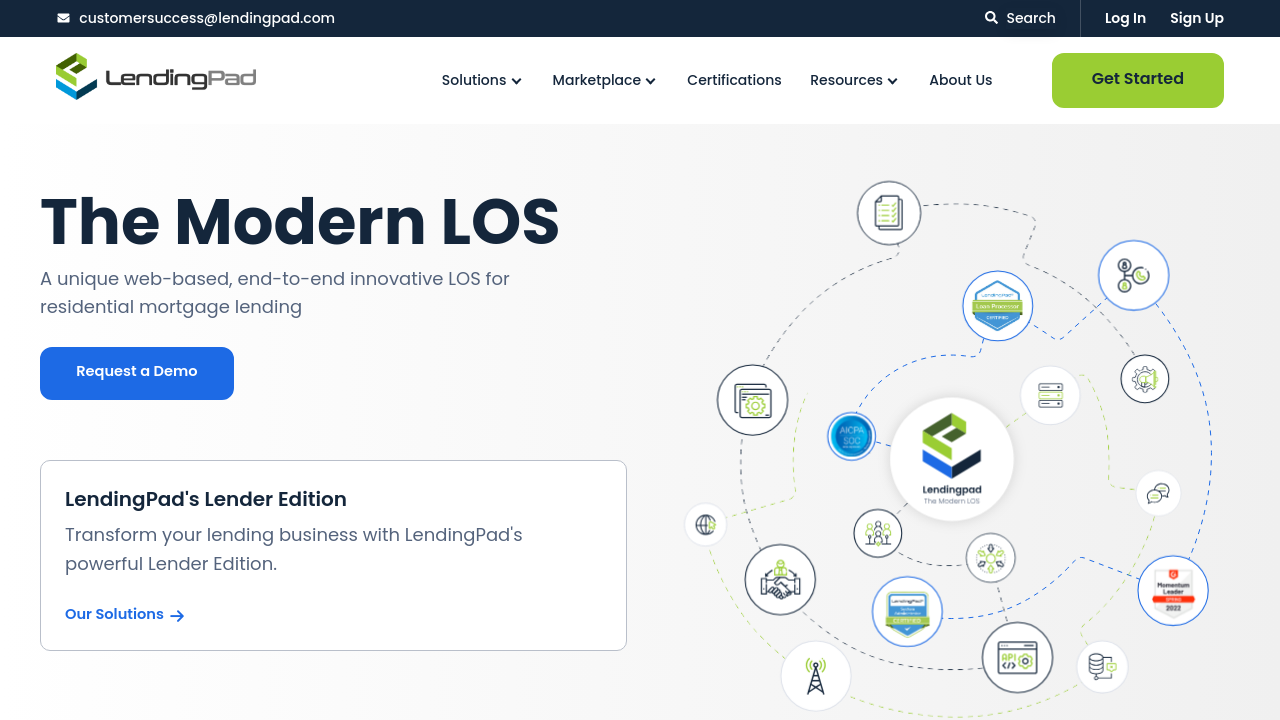This screenshot has height=720, width=1280.
Task: Click the Request a Demo button
Action: (x=137, y=373)
